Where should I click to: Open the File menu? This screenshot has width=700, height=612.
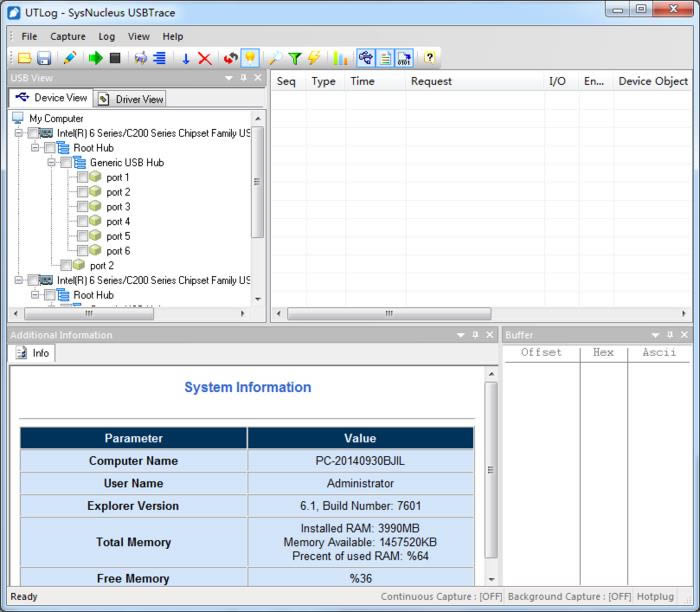click(x=29, y=37)
